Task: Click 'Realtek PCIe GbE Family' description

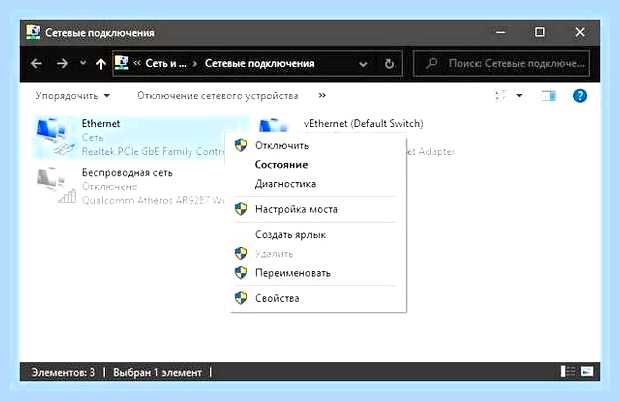Action: [153, 151]
